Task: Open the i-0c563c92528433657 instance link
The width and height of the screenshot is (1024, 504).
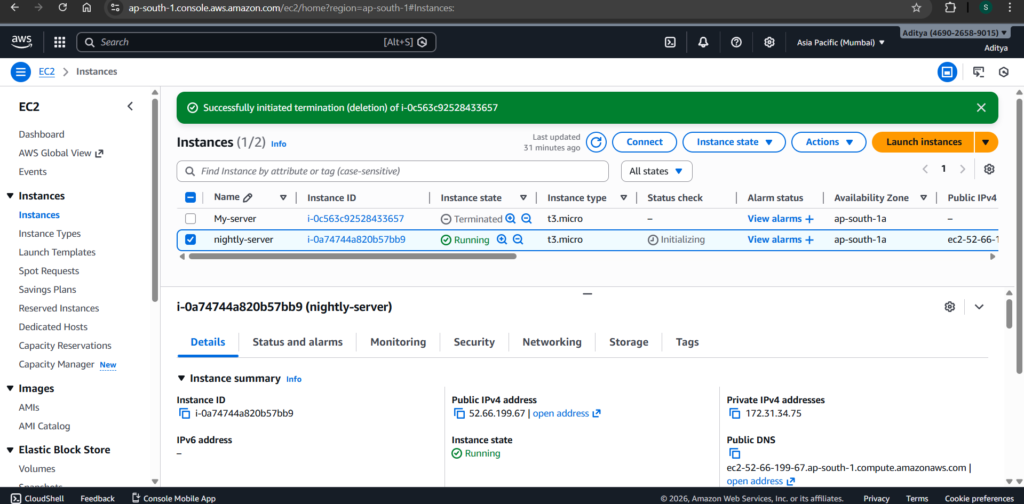Action: pyautogui.click(x=355, y=219)
